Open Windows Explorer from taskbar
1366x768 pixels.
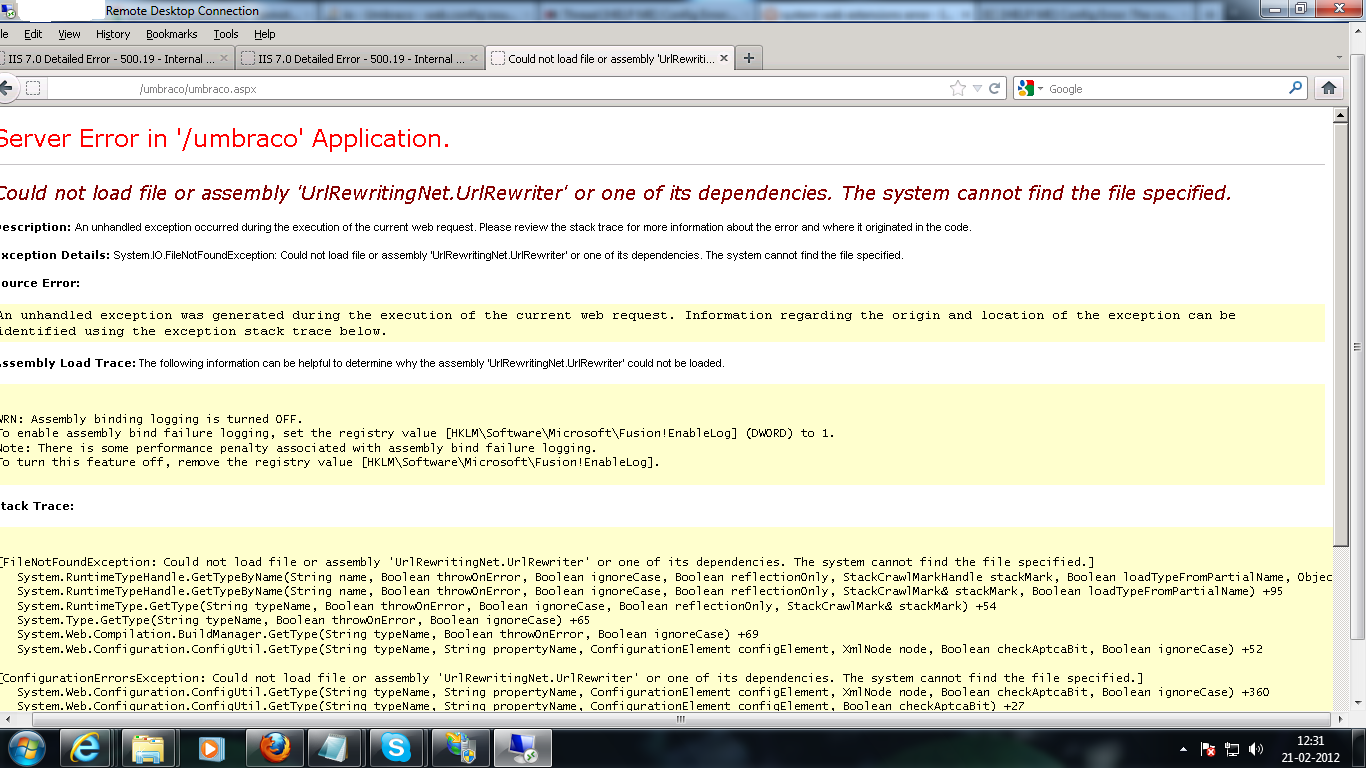click(149, 748)
